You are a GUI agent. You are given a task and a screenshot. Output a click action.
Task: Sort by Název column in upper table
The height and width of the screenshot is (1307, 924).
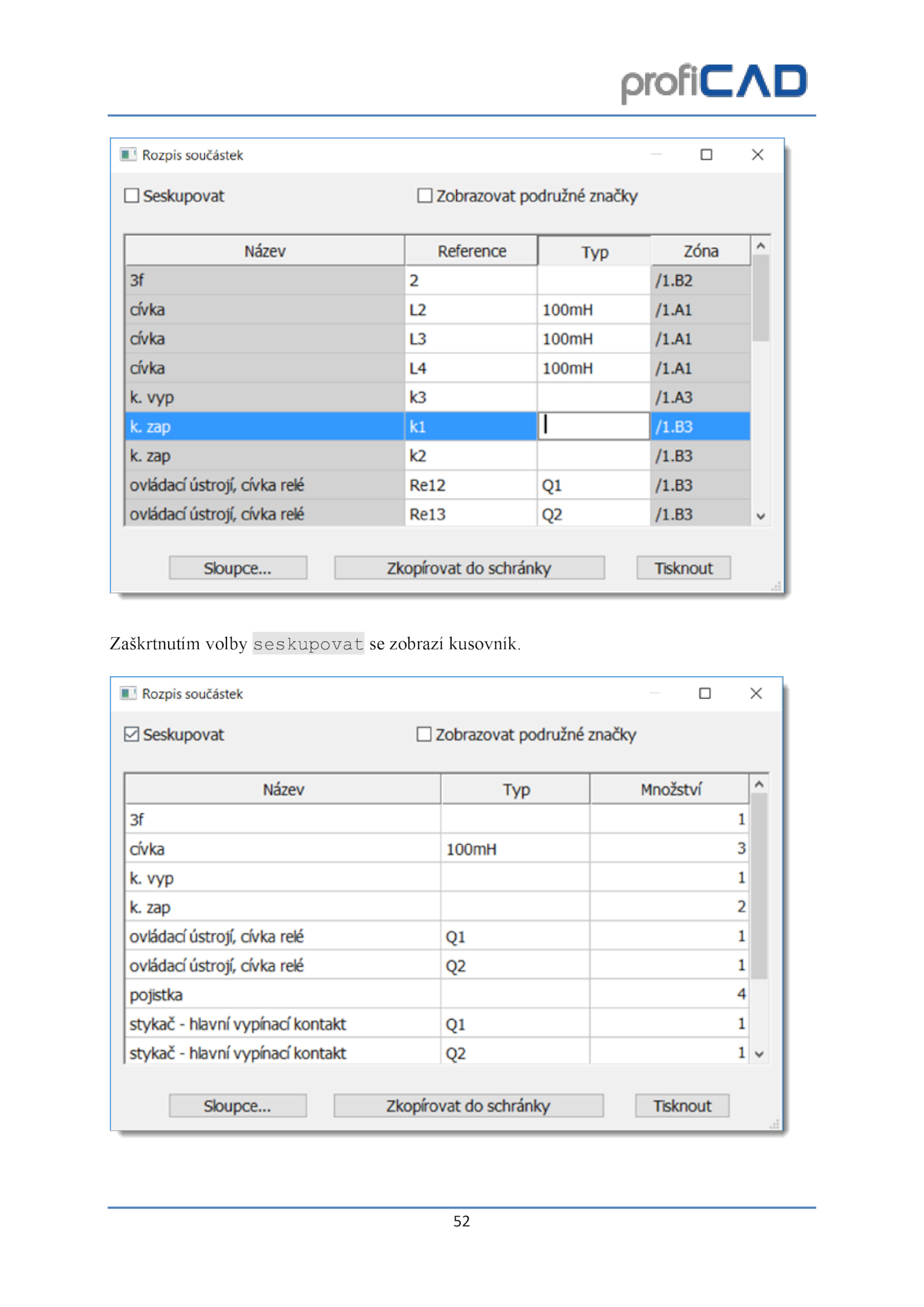tap(265, 251)
